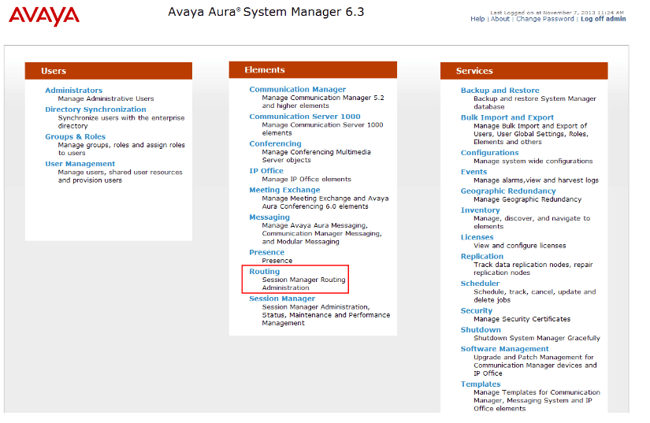Screen dimensions: 650x423
Task: Open Groups & Roles
Action: 75,137
